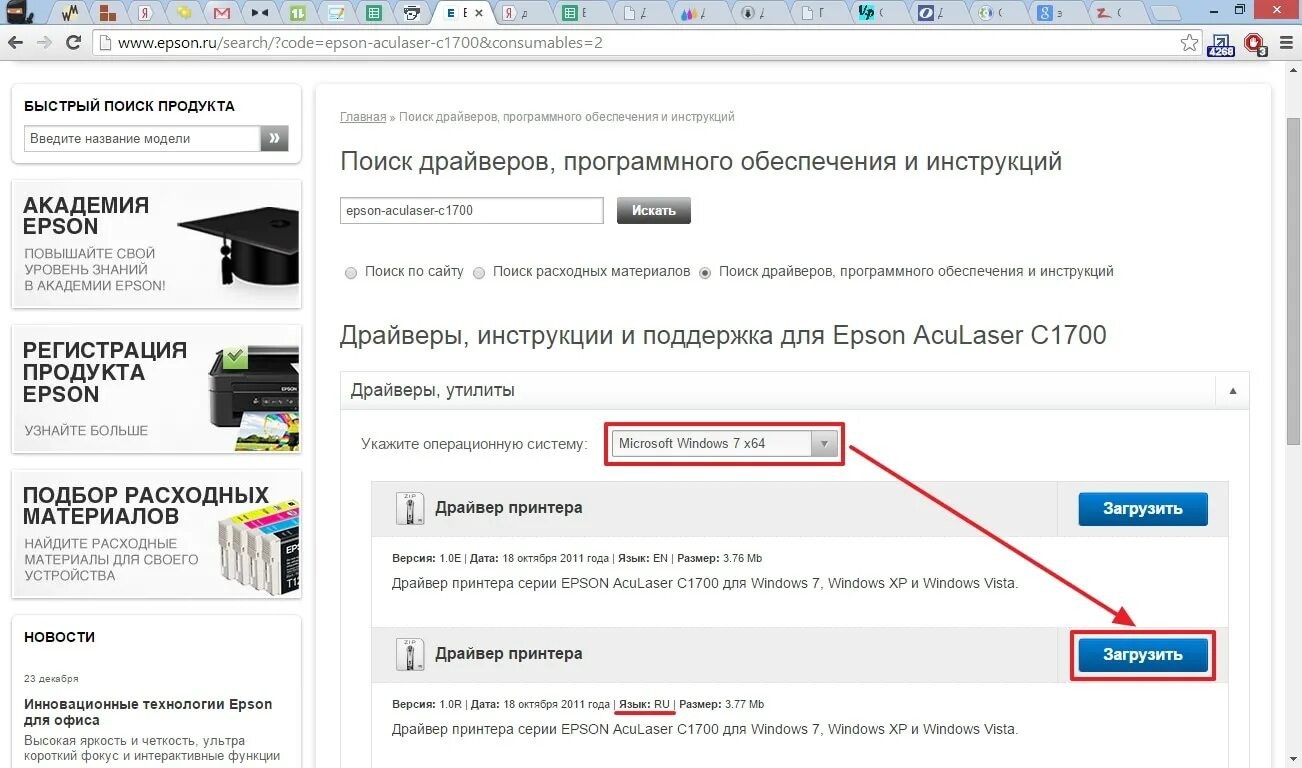Open a new tab with the tab button
The height and width of the screenshot is (768, 1302).
[1164, 13]
